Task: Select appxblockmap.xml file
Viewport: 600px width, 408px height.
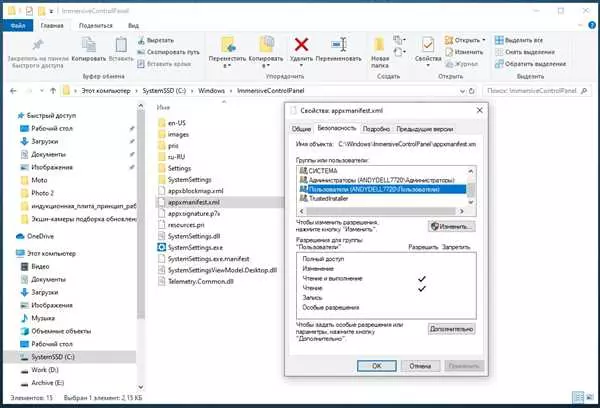Action: tap(195, 191)
